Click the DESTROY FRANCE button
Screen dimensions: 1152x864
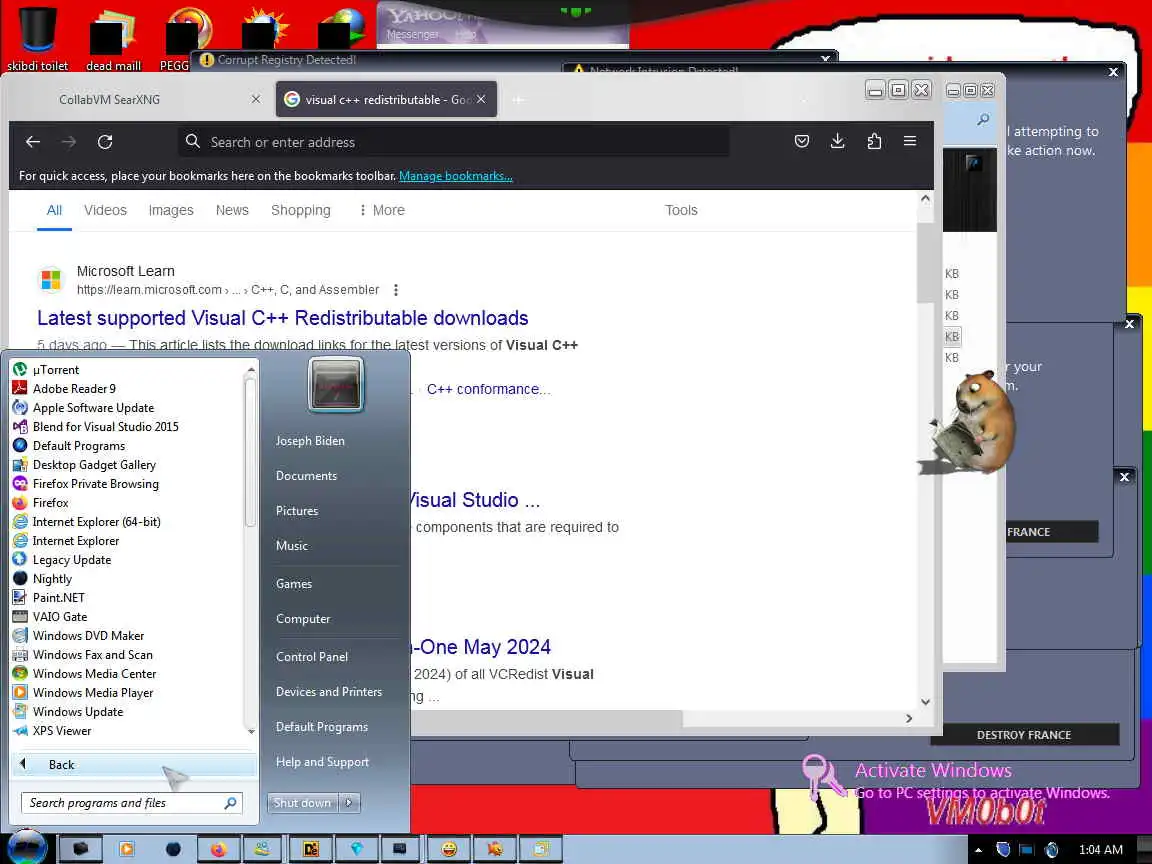pos(1023,735)
